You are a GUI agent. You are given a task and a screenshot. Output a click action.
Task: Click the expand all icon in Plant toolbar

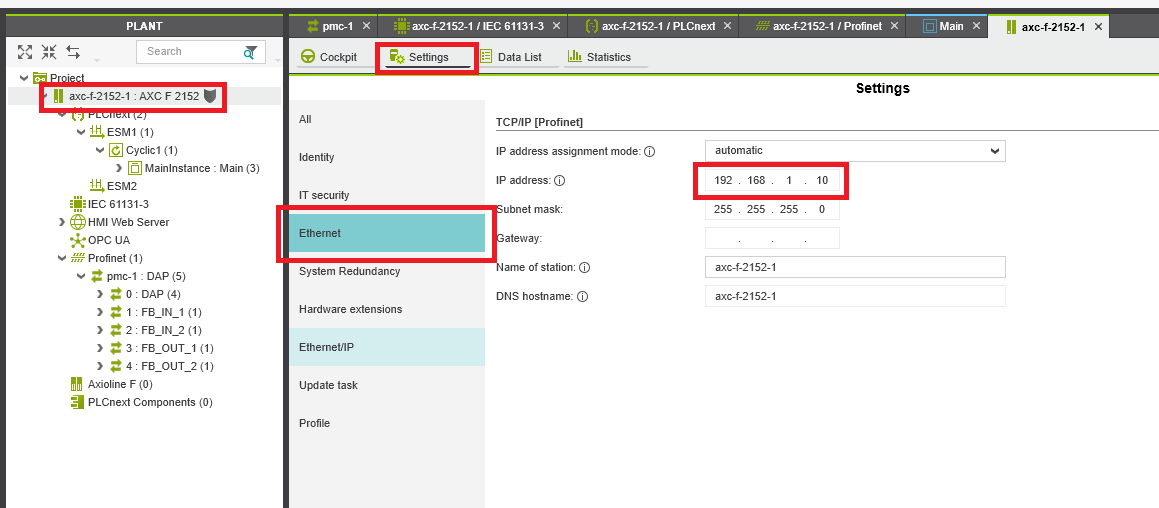[x=25, y=52]
